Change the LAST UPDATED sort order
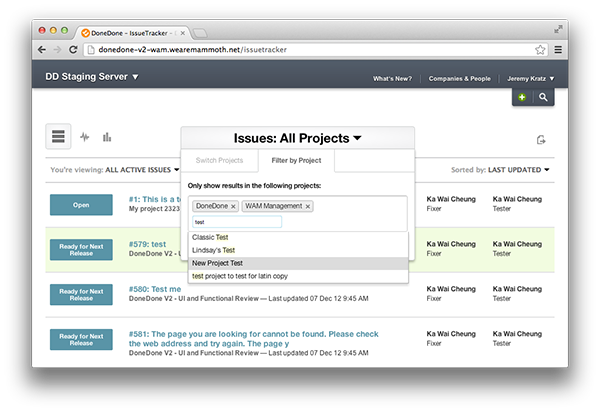The width and height of the screenshot is (600, 412). [x=518, y=170]
